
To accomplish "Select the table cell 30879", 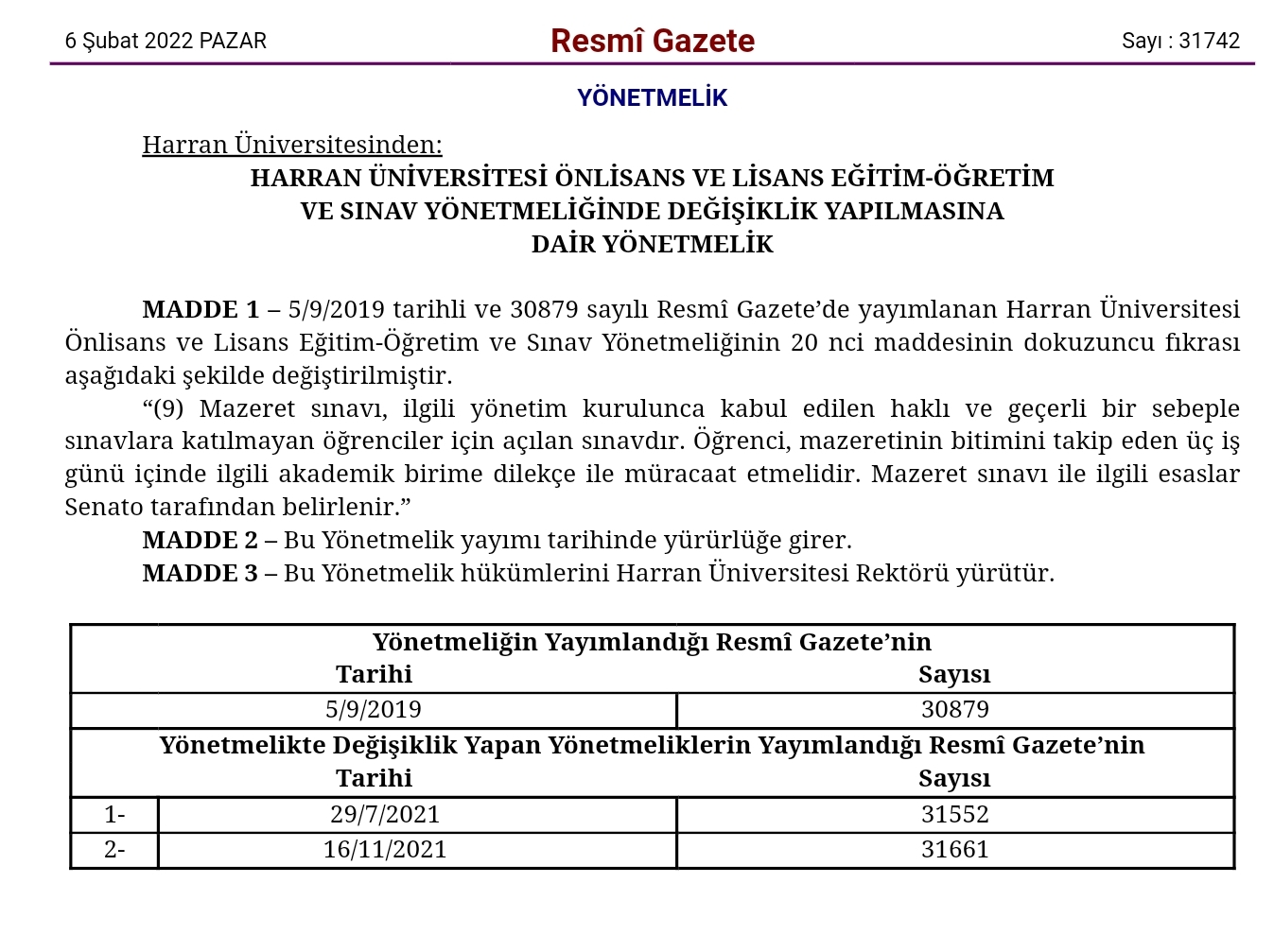I will (955, 710).
